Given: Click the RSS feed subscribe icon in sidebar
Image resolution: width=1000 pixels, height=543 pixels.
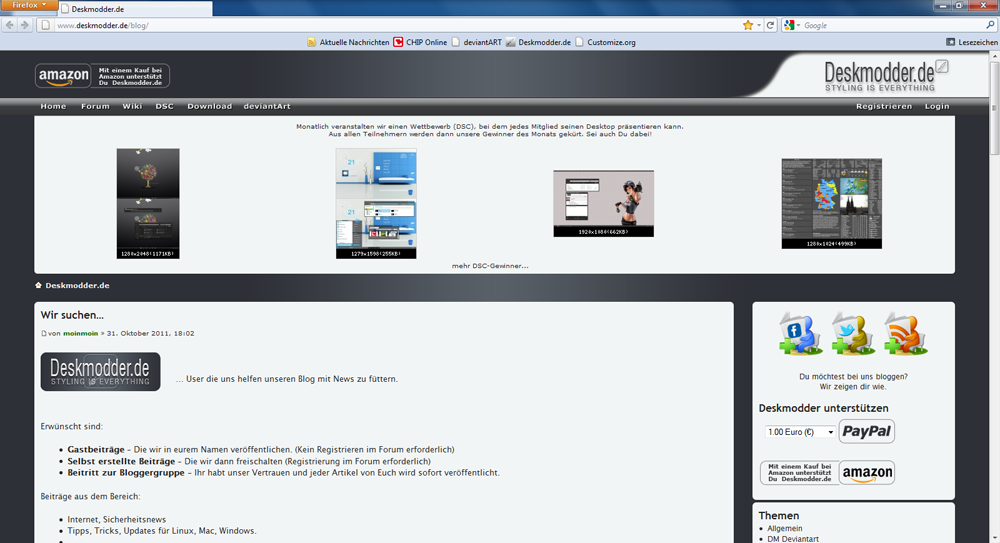Looking at the screenshot, I should click(906, 333).
